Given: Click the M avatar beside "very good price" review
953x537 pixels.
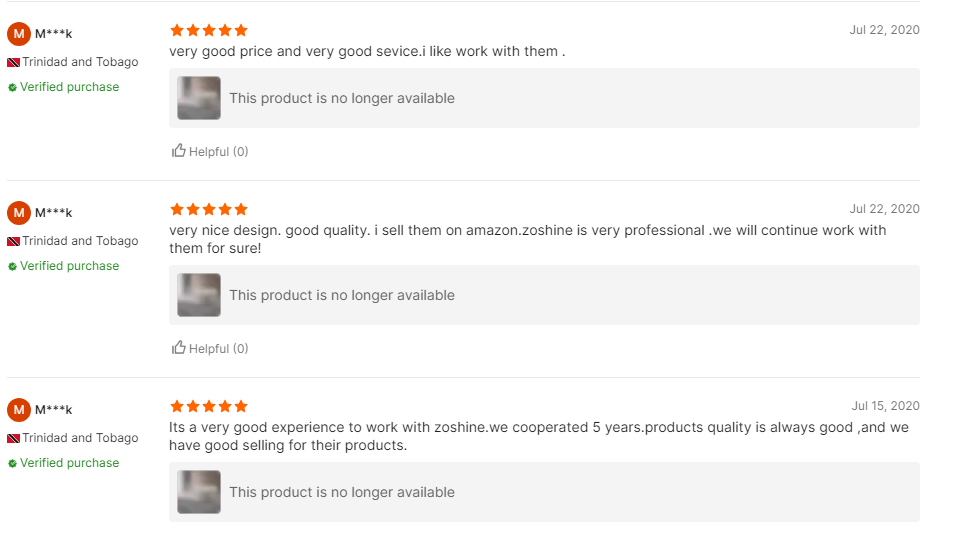Looking at the screenshot, I should point(19,34).
